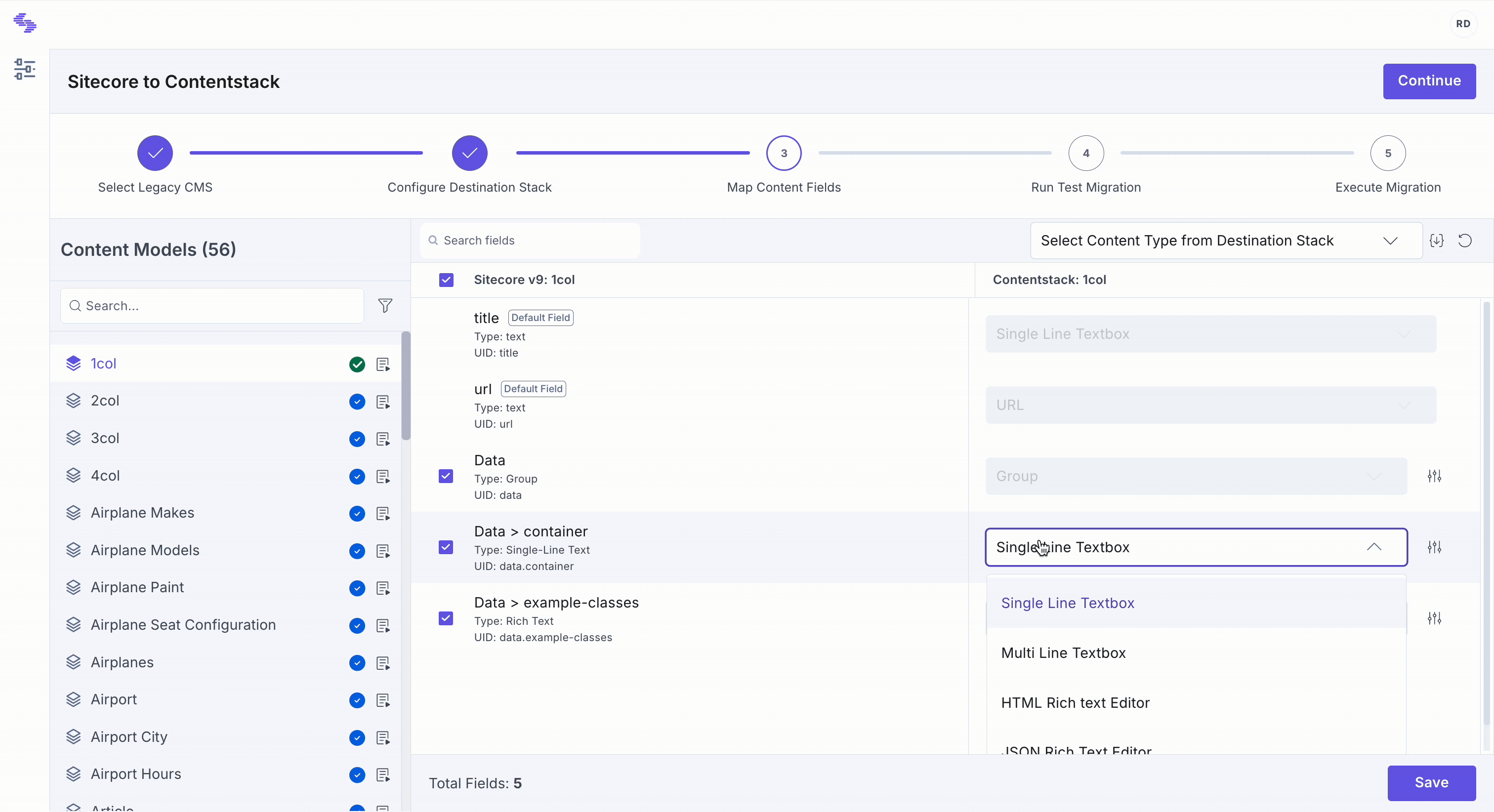
Task: Click the Content Models search box
Action: (211, 306)
